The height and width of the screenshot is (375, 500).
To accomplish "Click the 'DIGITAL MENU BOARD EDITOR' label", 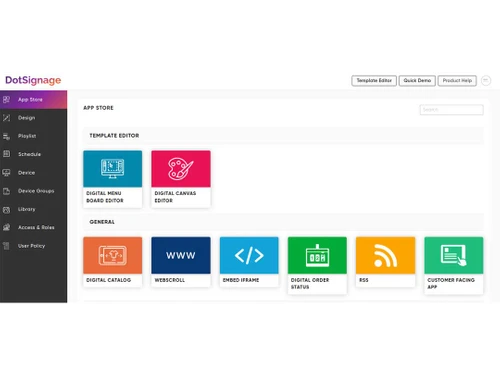I will [x=105, y=197].
